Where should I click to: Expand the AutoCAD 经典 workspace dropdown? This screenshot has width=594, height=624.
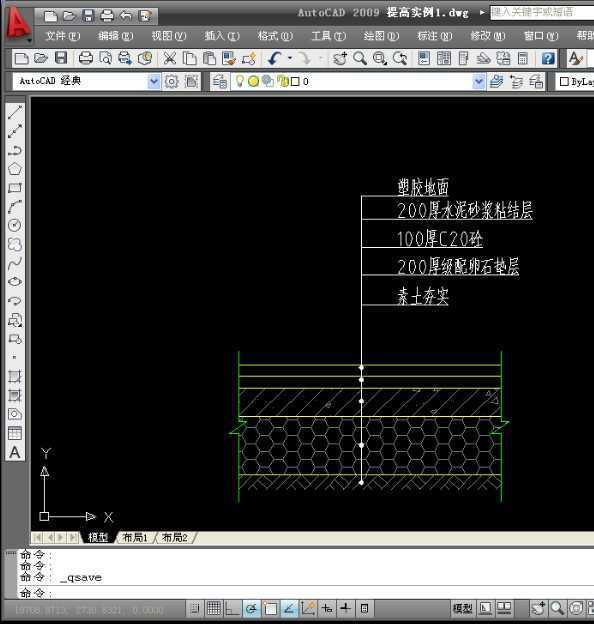pyautogui.click(x=154, y=82)
